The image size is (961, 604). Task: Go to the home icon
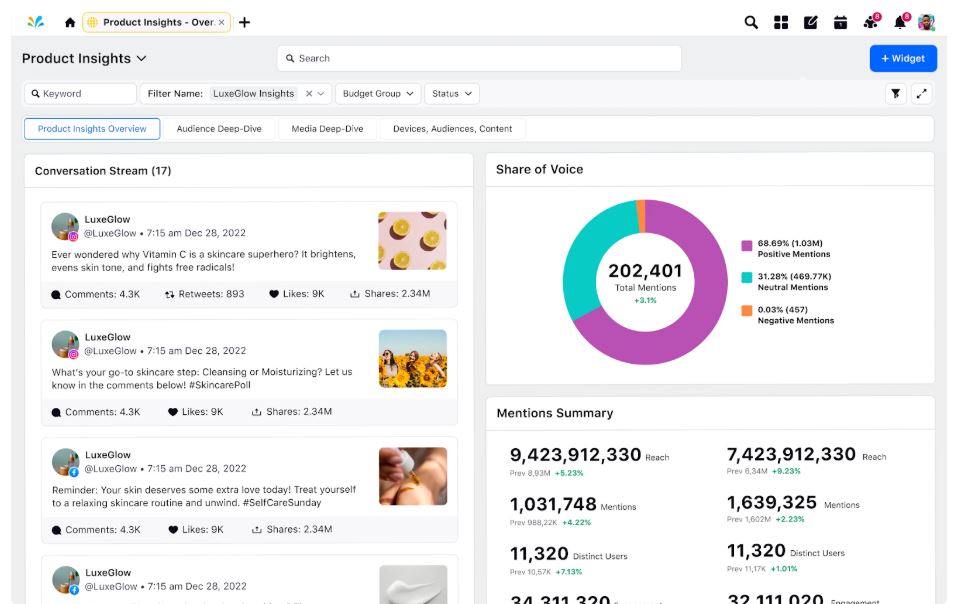tap(70, 23)
